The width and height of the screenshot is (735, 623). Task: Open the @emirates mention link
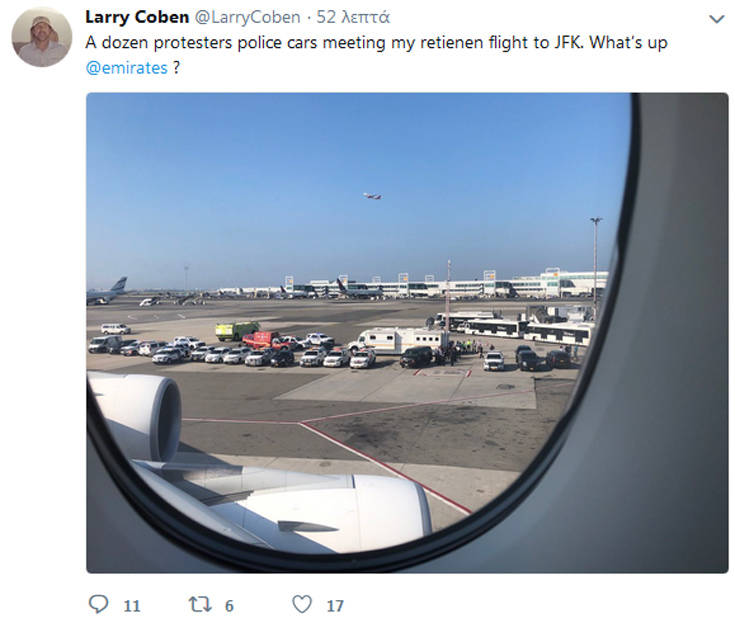coord(127,69)
